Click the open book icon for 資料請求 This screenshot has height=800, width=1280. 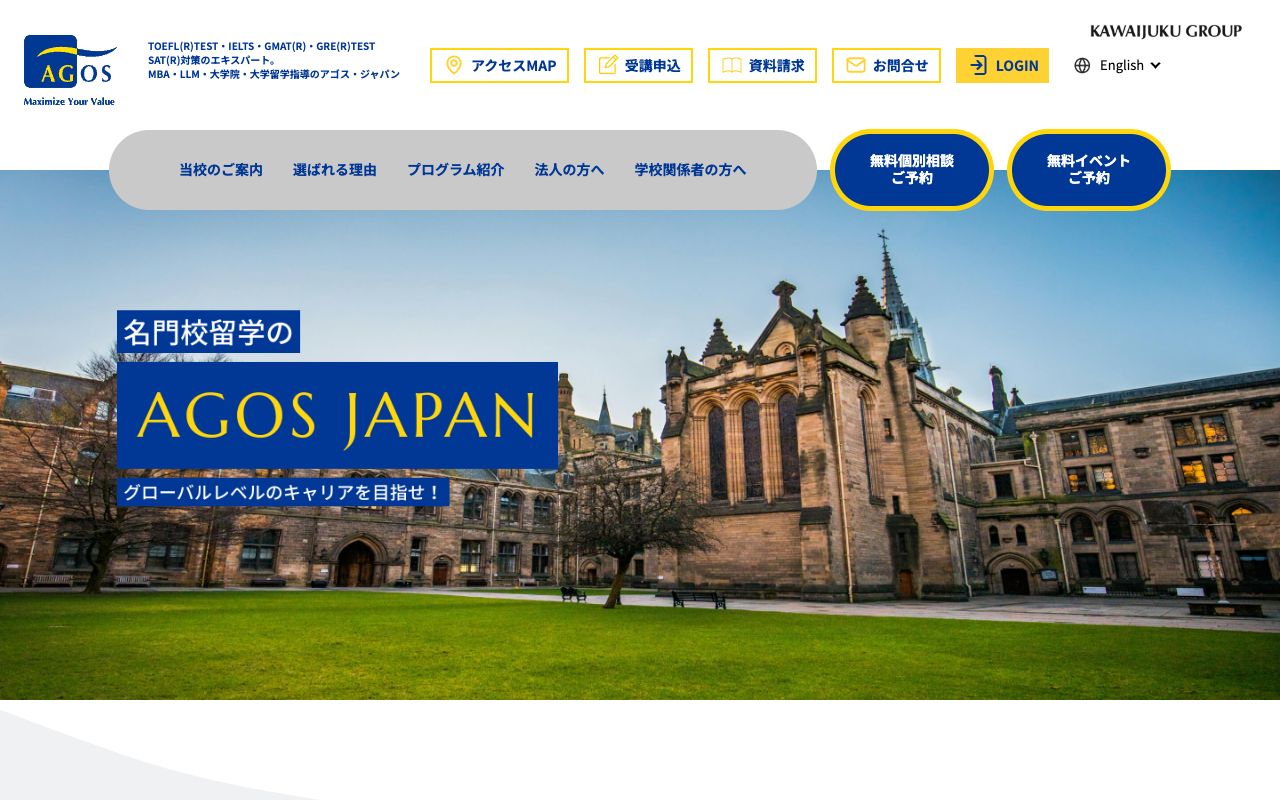tap(731, 65)
